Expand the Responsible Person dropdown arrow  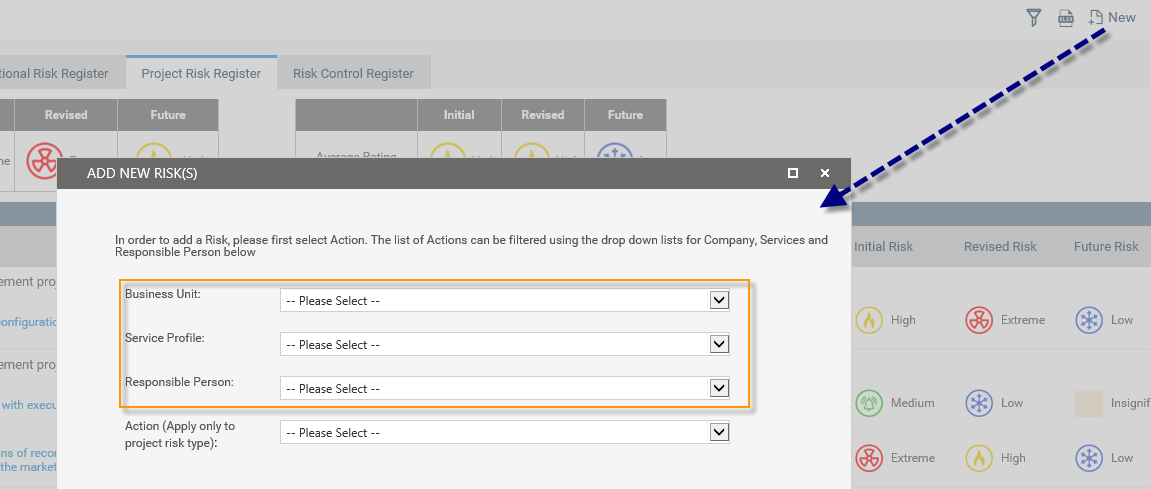click(x=719, y=388)
